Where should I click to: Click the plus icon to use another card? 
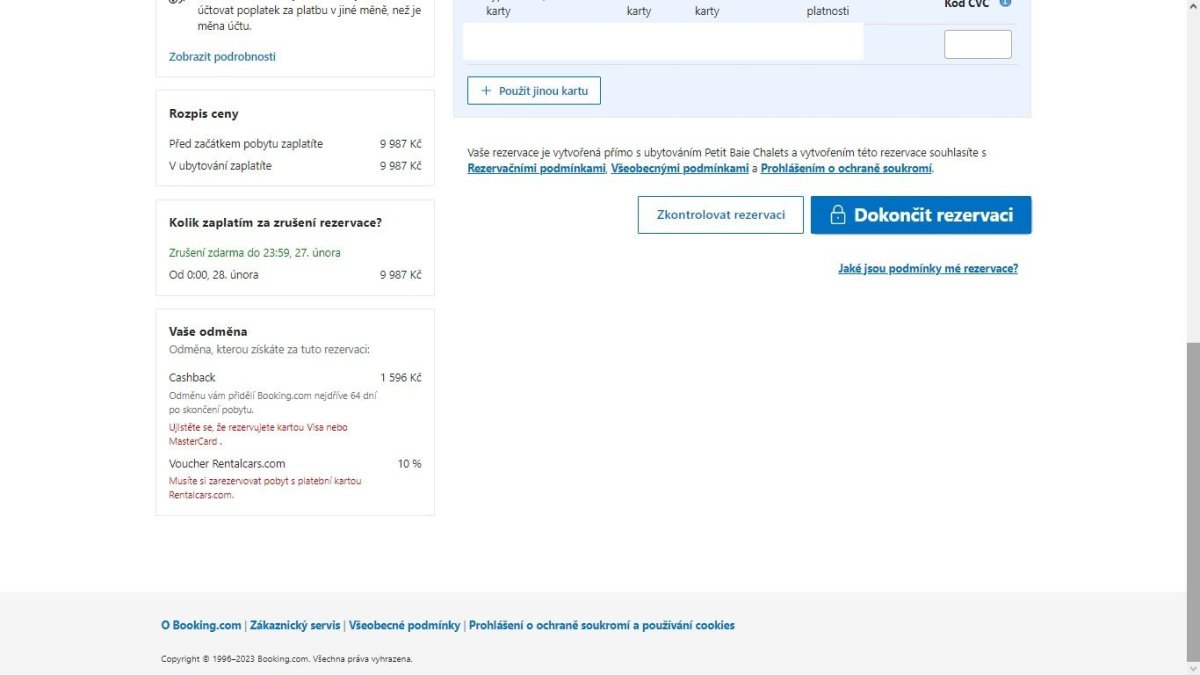486,91
